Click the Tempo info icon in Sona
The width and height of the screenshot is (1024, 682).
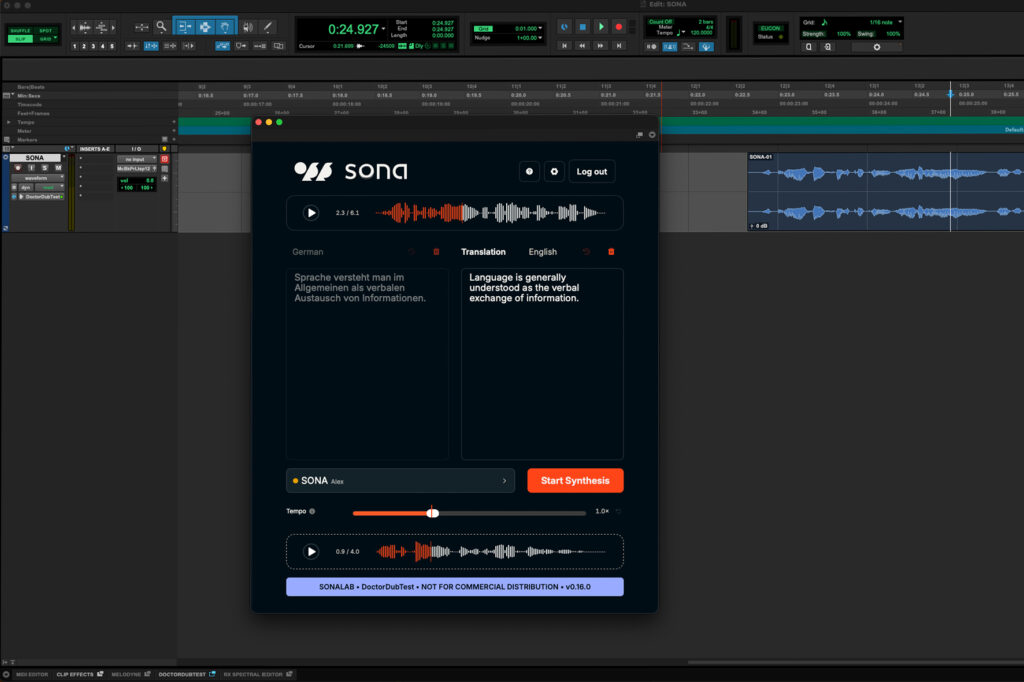(312, 512)
